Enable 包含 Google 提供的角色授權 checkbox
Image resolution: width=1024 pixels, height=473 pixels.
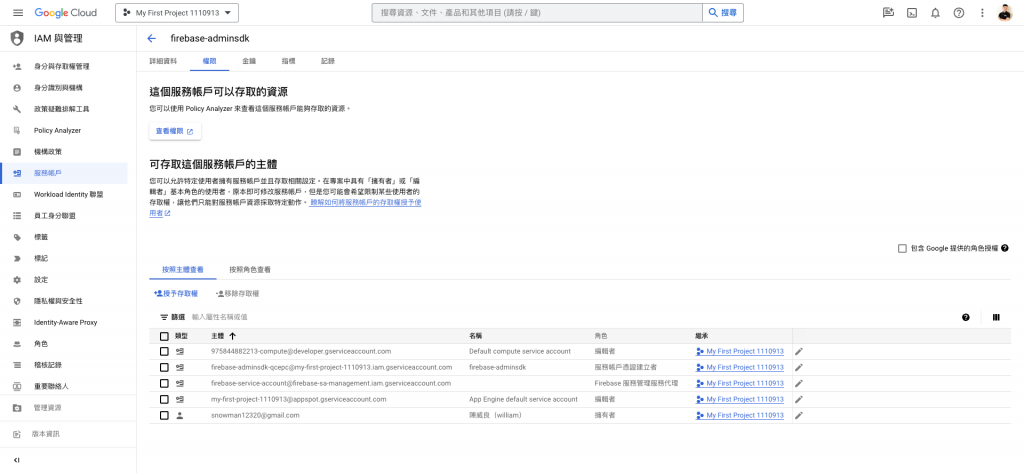tap(902, 248)
